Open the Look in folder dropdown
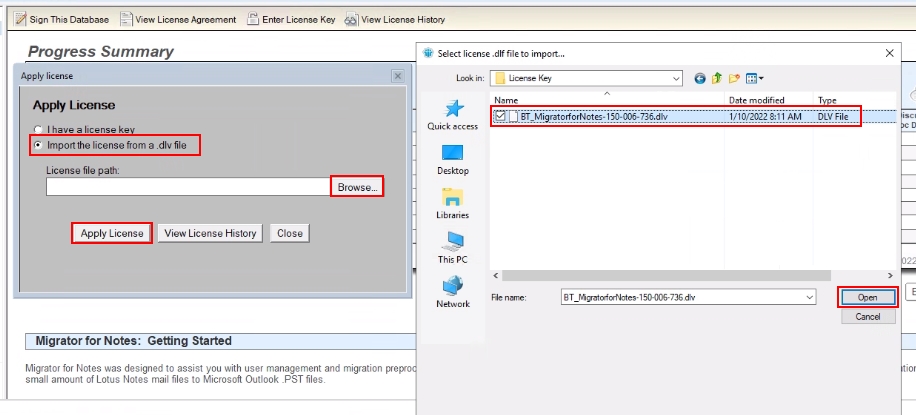 (x=676, y=78)
